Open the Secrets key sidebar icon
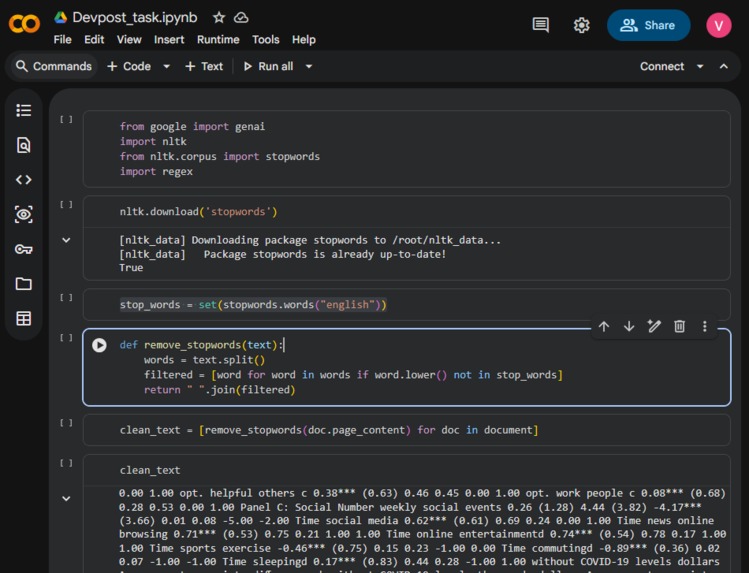 click(23, 249)
